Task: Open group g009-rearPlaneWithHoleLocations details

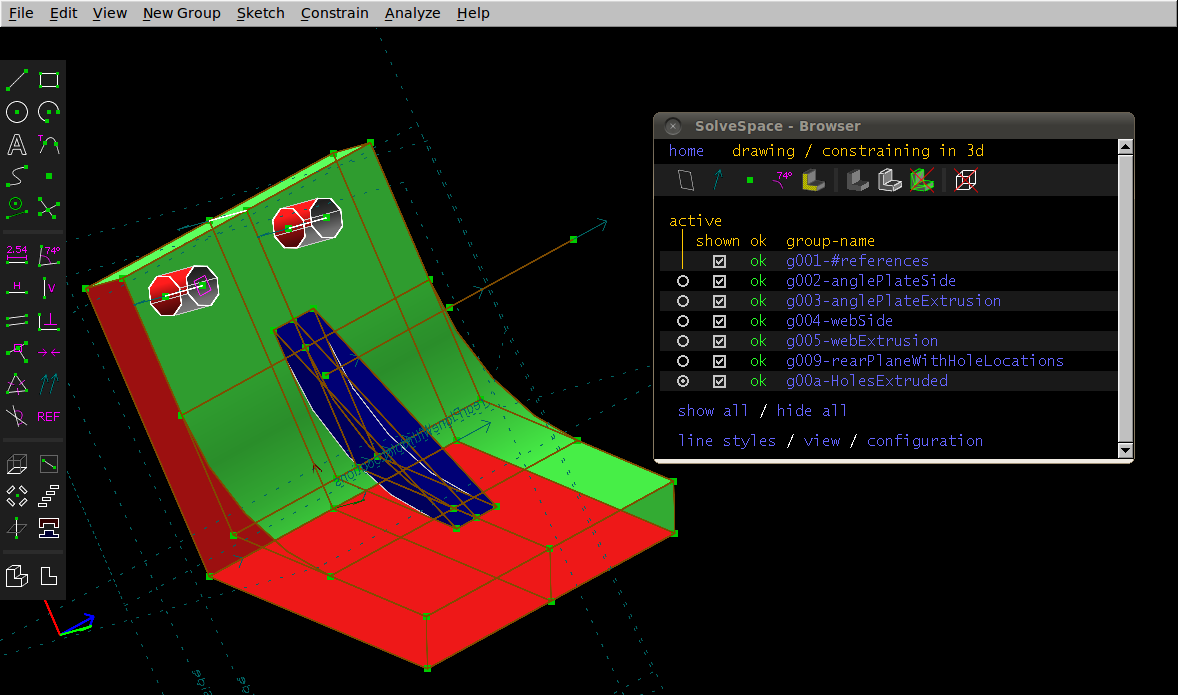Action: [x=924, y=361]
